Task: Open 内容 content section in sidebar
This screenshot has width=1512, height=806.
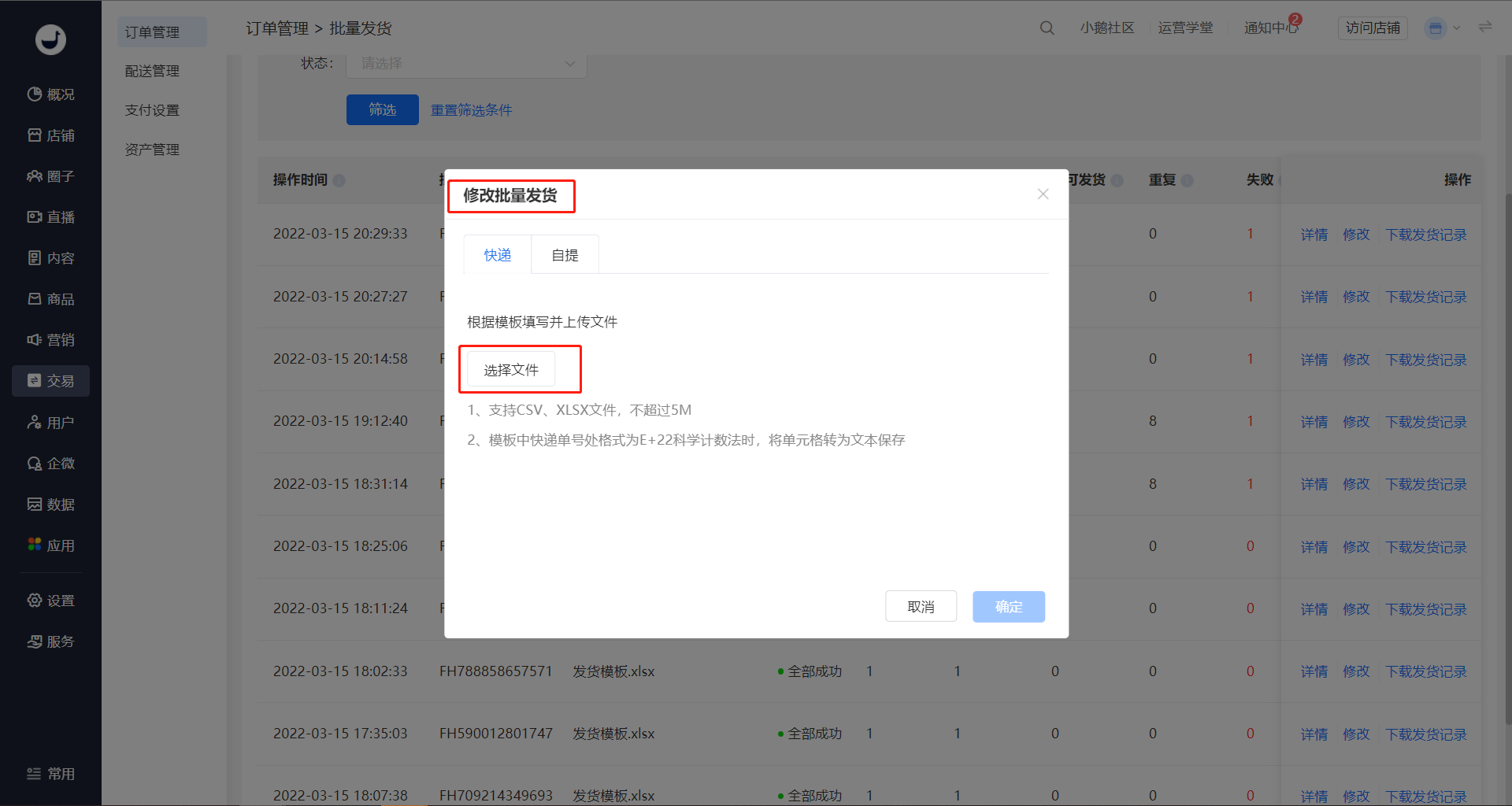Action: [x=50, y=258]
